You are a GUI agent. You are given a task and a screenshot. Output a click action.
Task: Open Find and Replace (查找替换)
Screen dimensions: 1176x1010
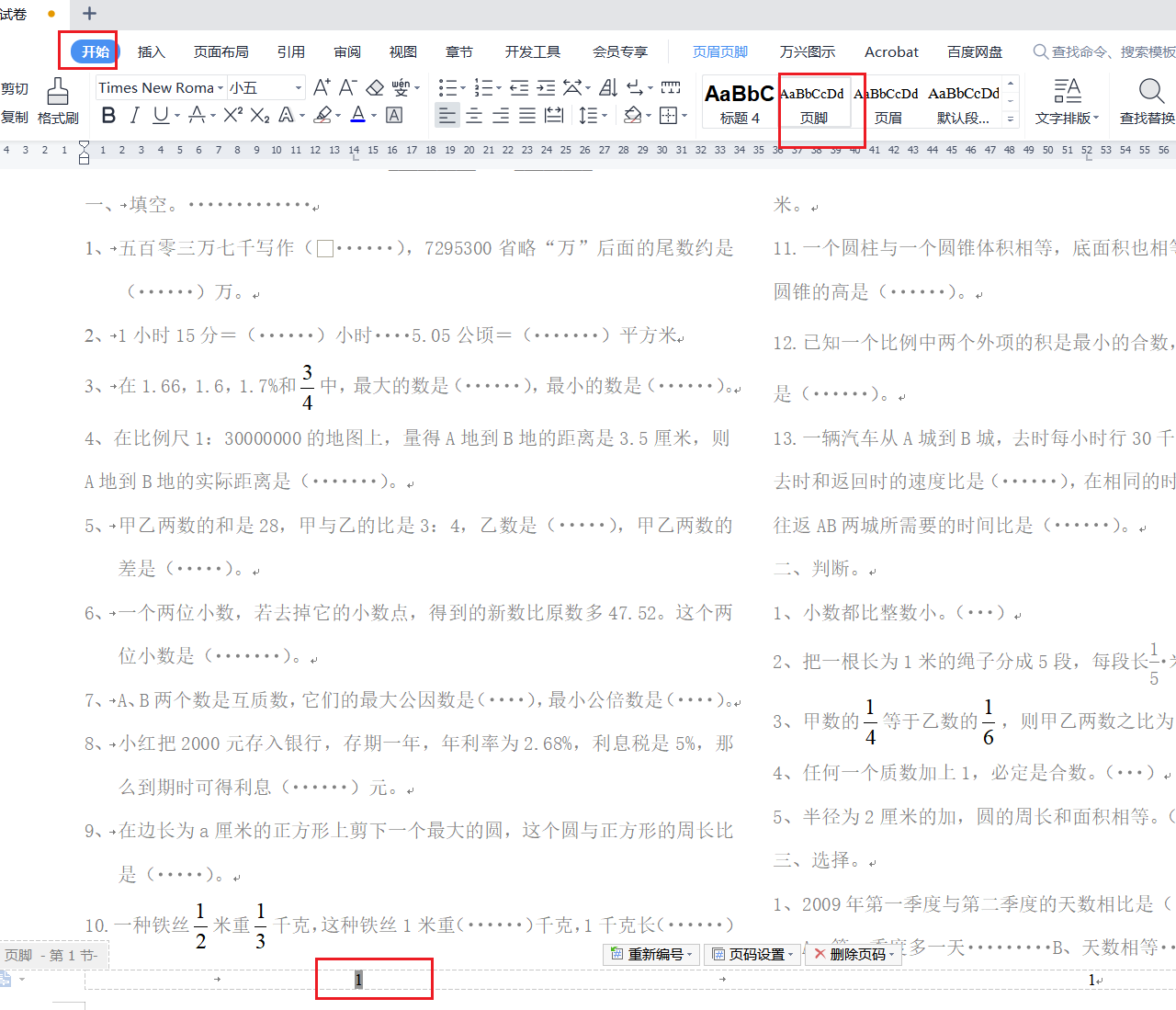click(x=1148, y=100)
